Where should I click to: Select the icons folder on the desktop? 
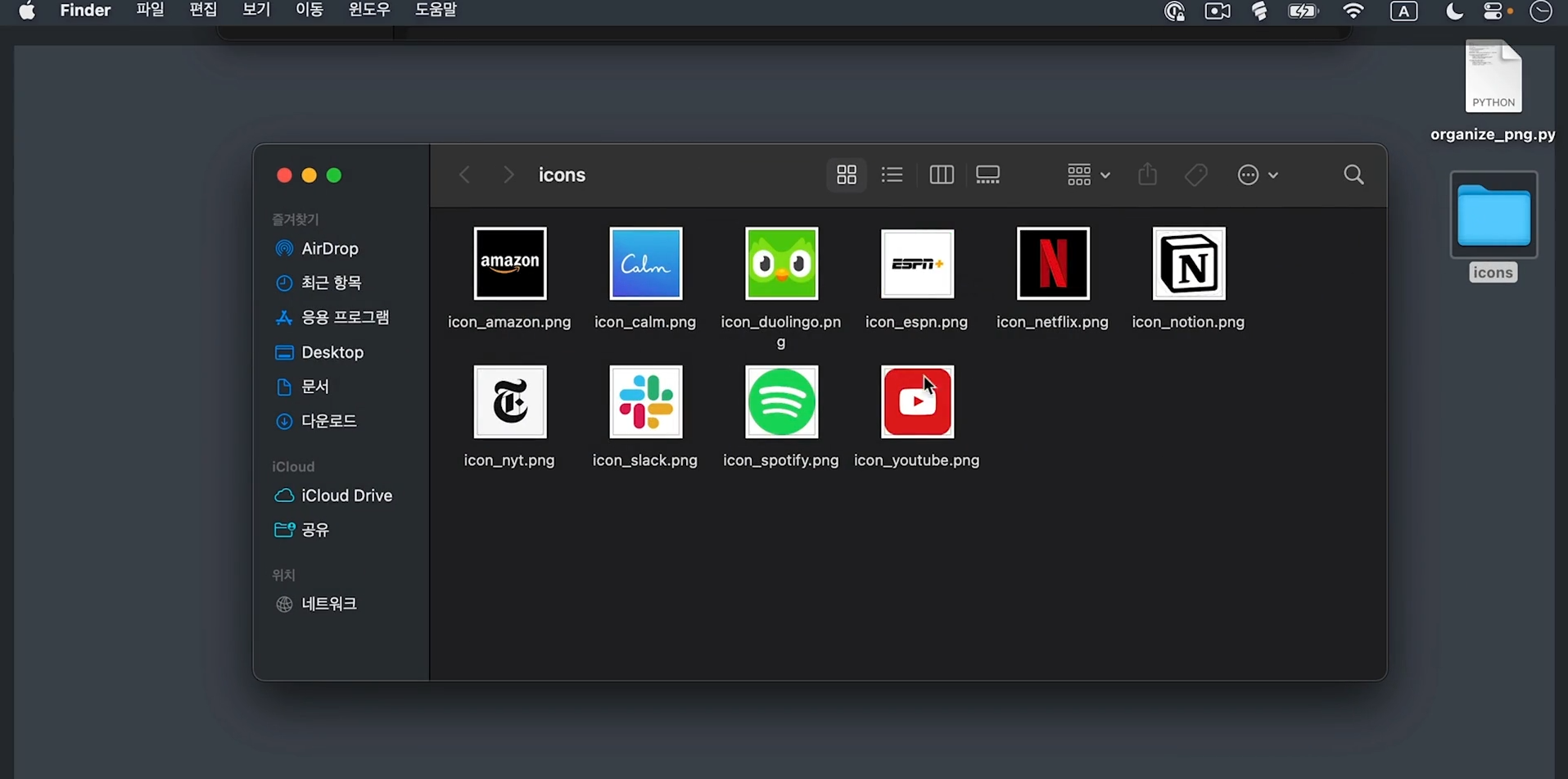(x=1493, y=226)
